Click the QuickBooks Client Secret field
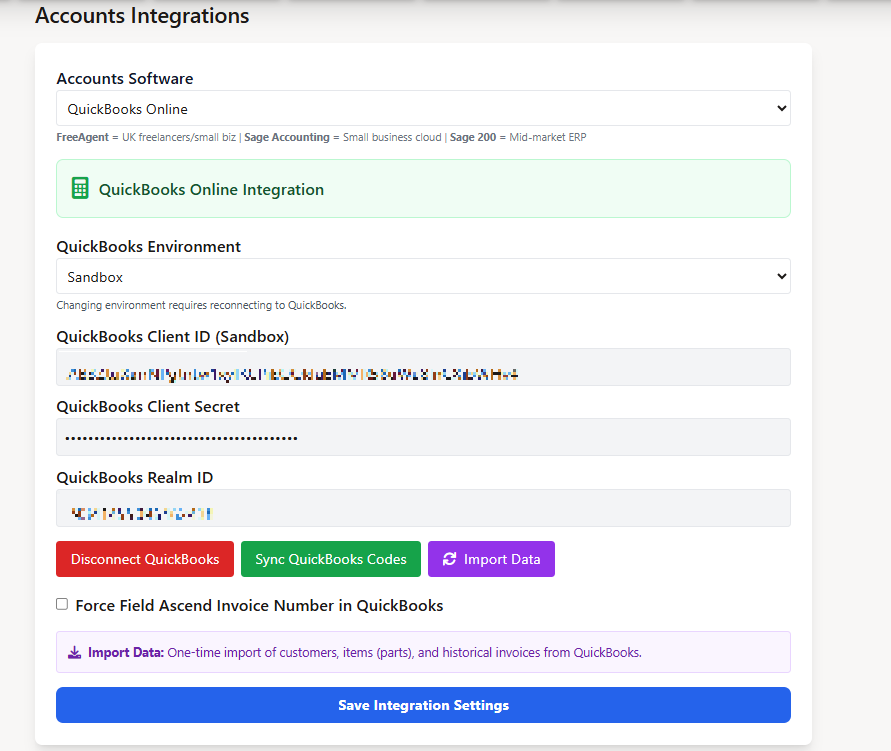 pos(423,437)
